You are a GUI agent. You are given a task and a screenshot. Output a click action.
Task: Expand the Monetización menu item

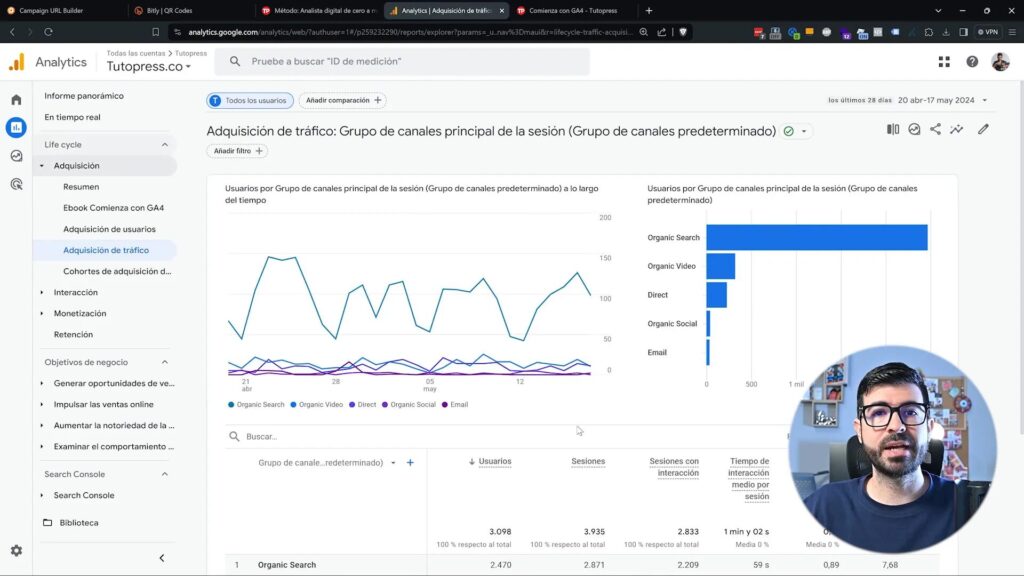coord(42,313)
